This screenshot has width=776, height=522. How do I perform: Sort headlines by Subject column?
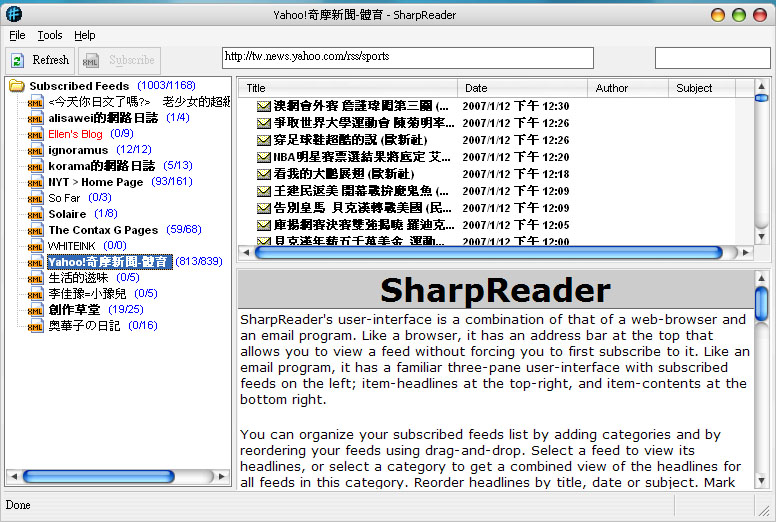(x=702, y=88)
